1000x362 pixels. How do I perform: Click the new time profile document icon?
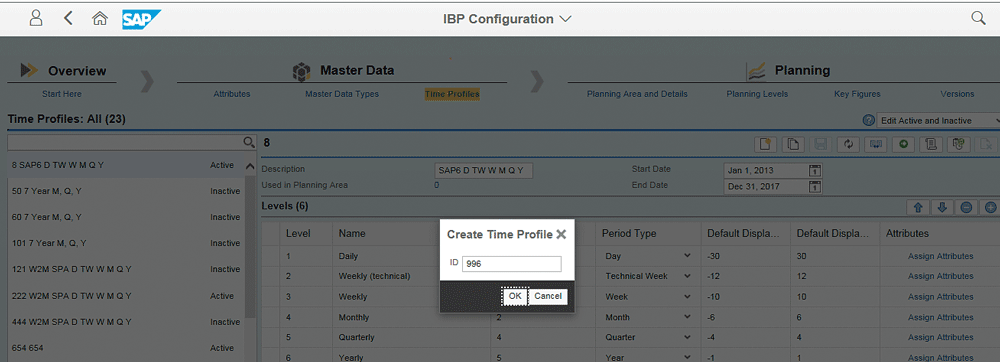[765, 144]
